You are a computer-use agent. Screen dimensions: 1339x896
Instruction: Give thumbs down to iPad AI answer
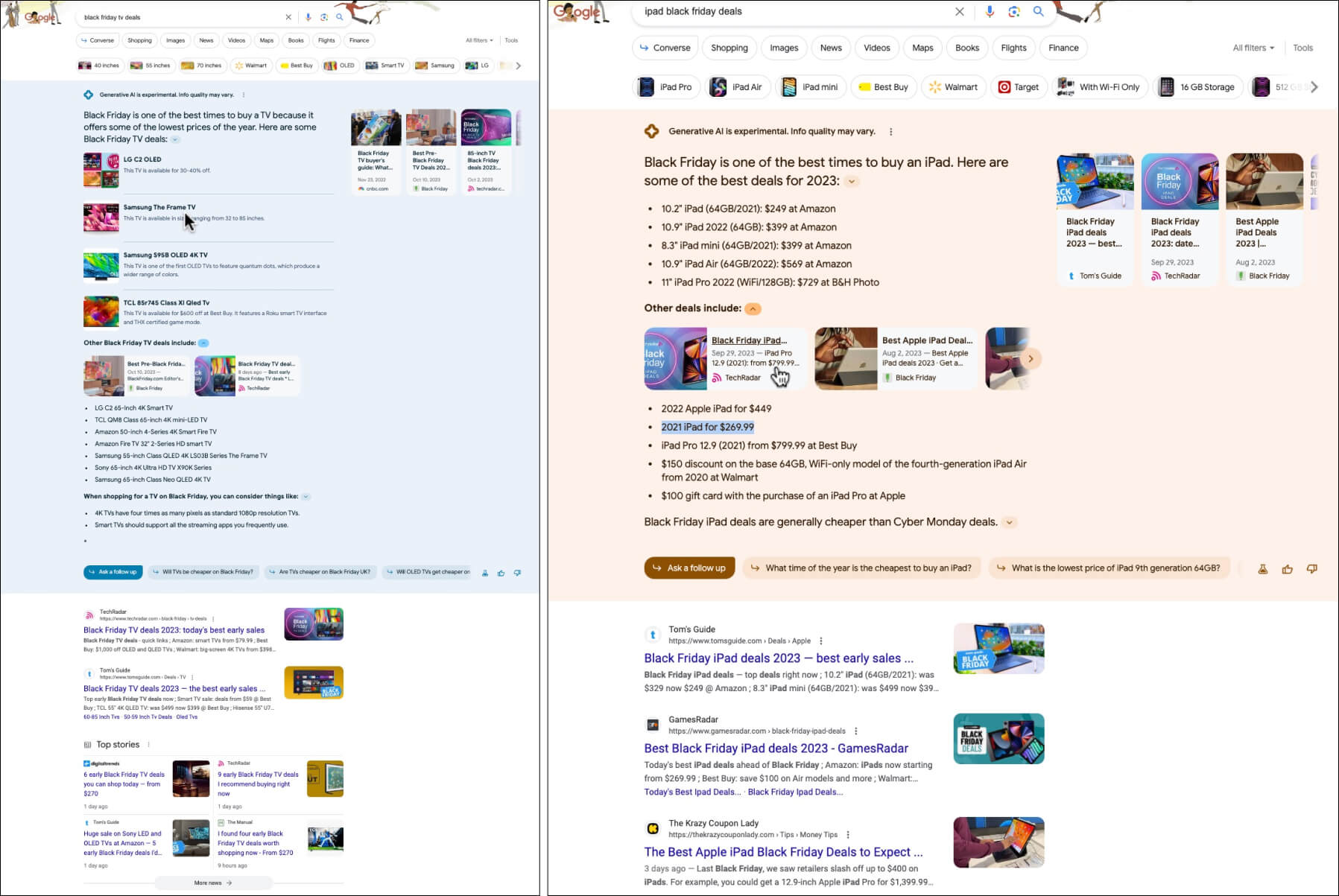1311,569
